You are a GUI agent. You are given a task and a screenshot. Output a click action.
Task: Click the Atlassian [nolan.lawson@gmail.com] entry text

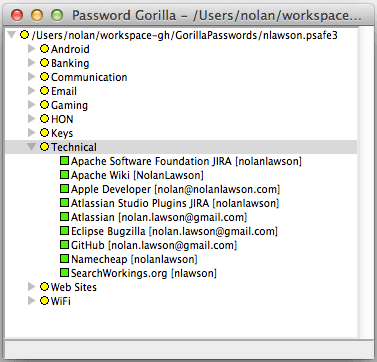159,217
